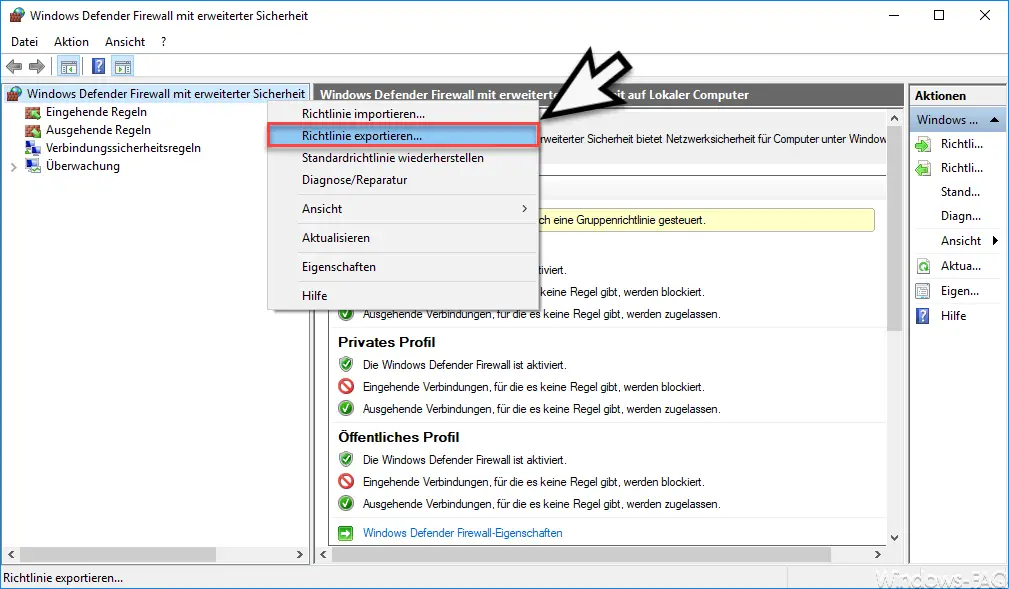Open the Ansicht menu in menu bar

tap(125, 42)
